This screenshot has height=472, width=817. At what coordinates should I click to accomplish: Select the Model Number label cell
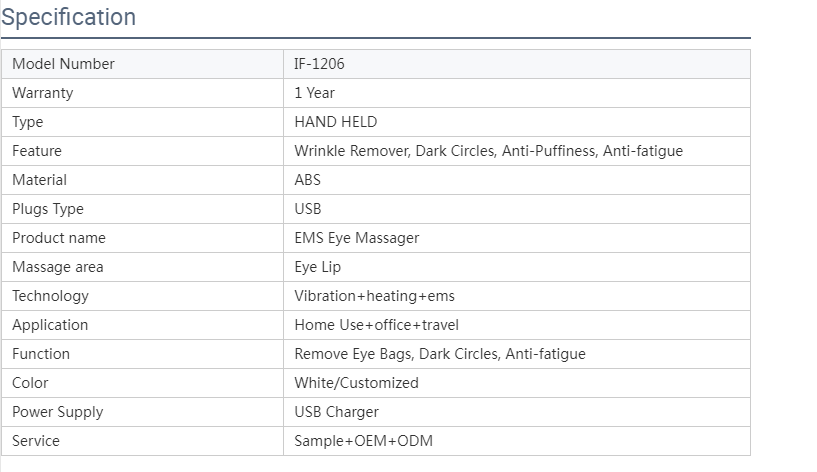(x=142, y=64)
